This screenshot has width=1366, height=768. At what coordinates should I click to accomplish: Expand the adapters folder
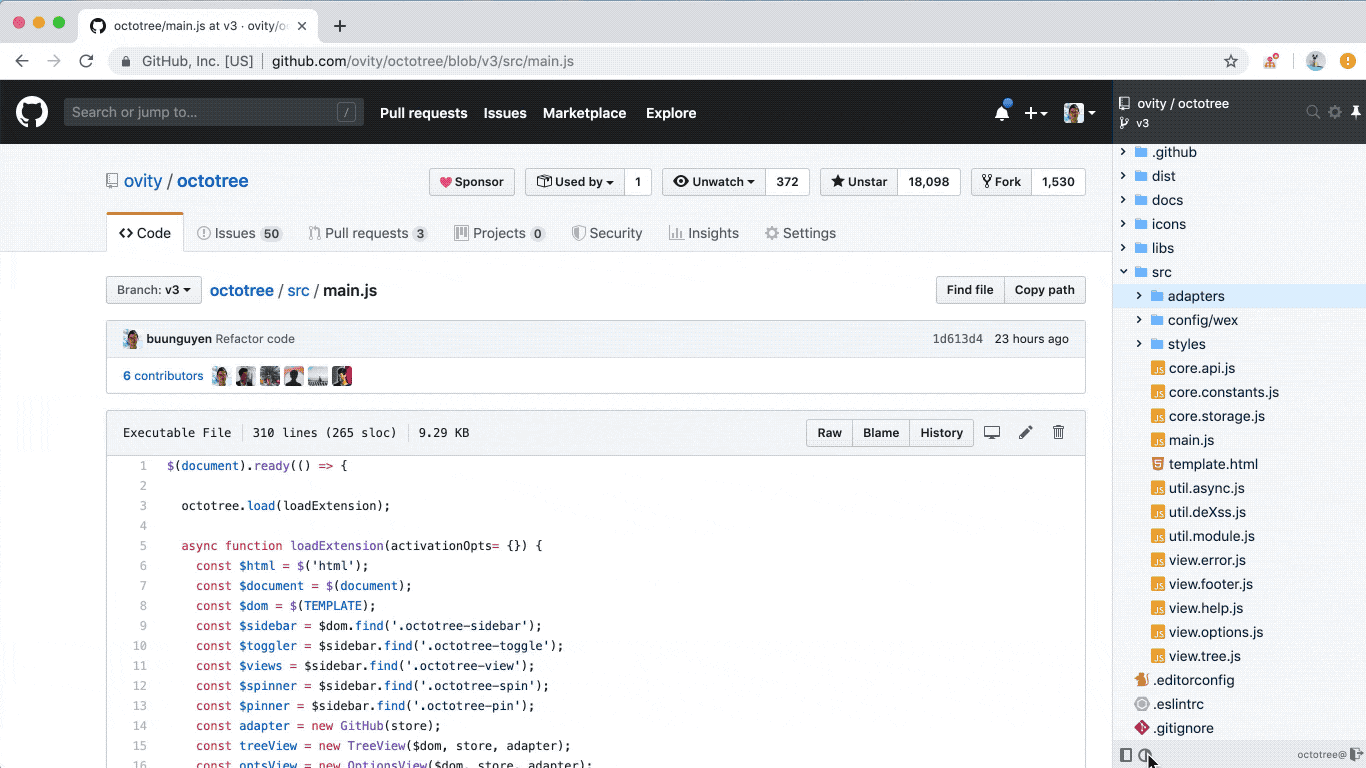pyautogui.click(x=1139, y=296)
